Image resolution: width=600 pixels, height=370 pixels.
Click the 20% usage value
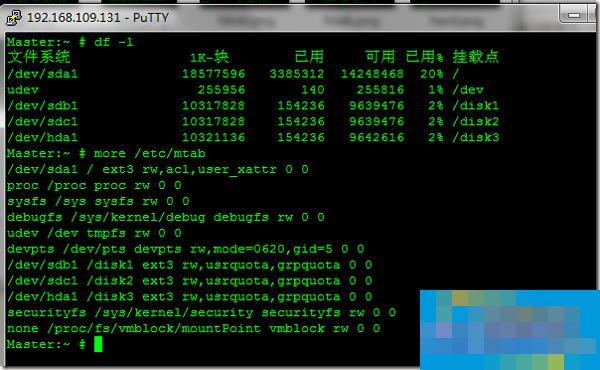click(x=432, y=73)
